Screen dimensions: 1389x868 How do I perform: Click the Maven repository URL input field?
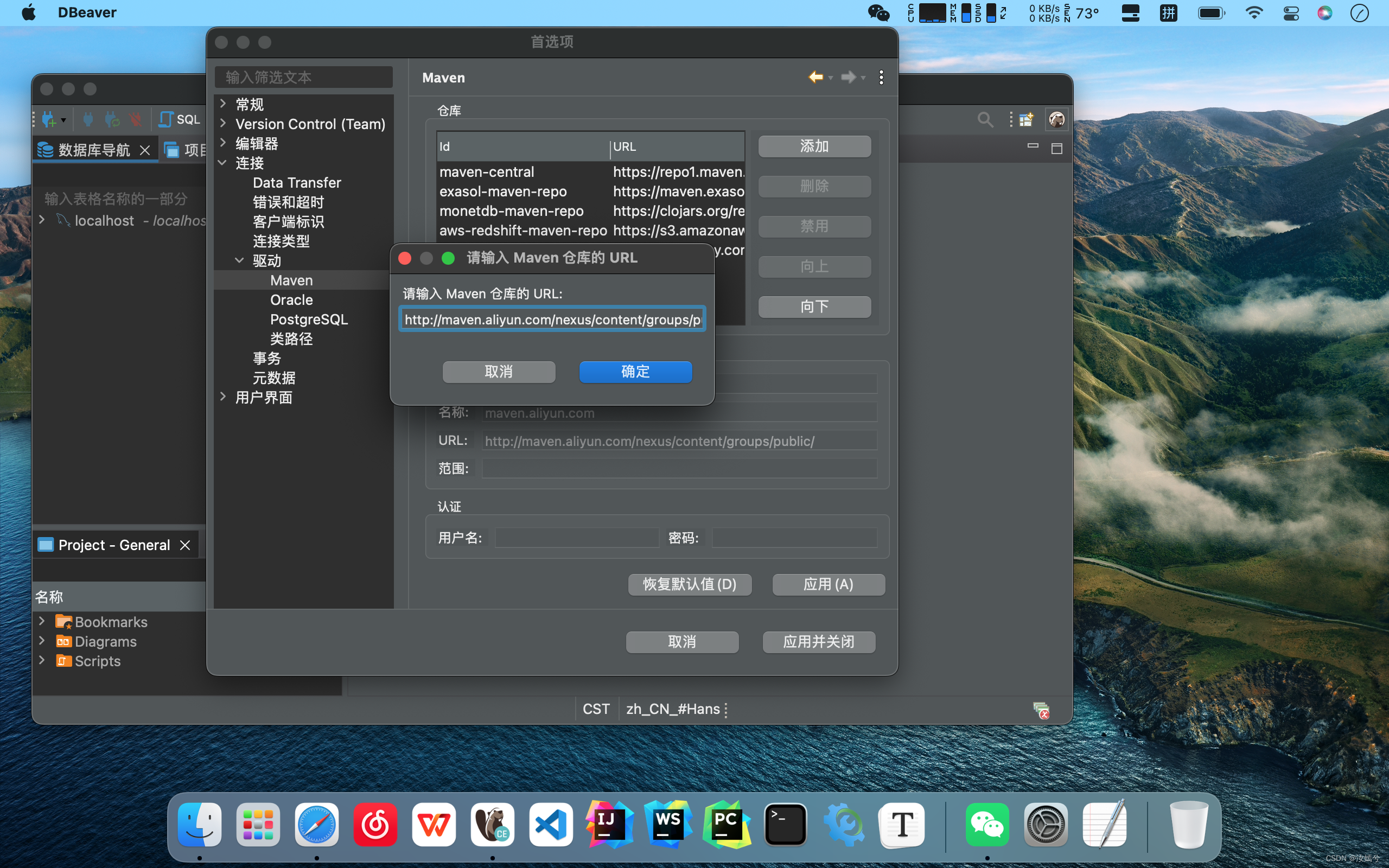coord(552,319)
